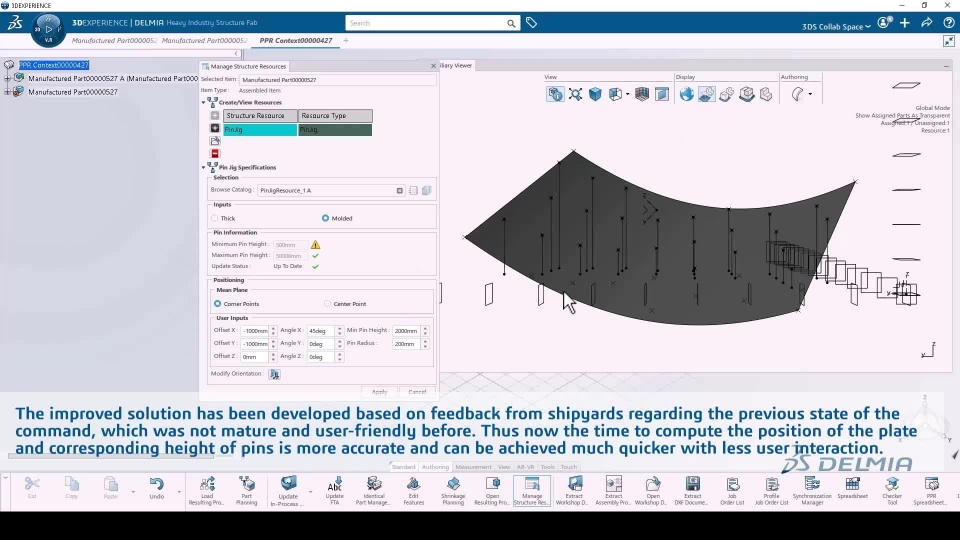This screenshot has height=540, width=960.
Task: Open the catalog browser icon
Action: tap(413, 190)
